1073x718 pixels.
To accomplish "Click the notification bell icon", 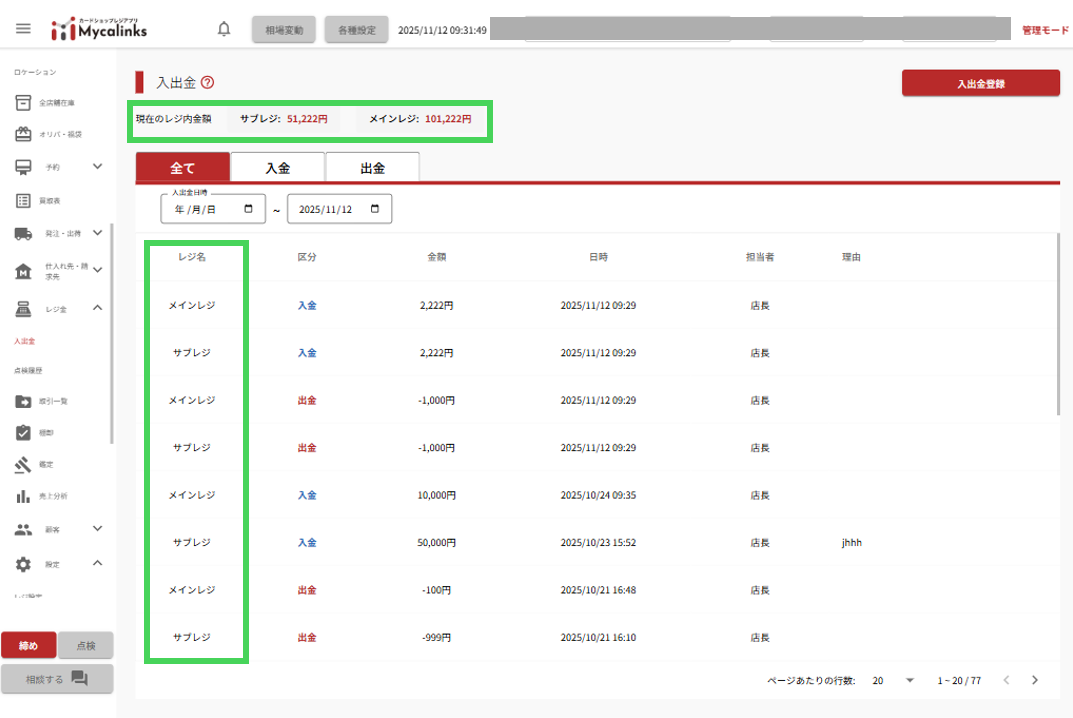I will (x=224, y=29).
